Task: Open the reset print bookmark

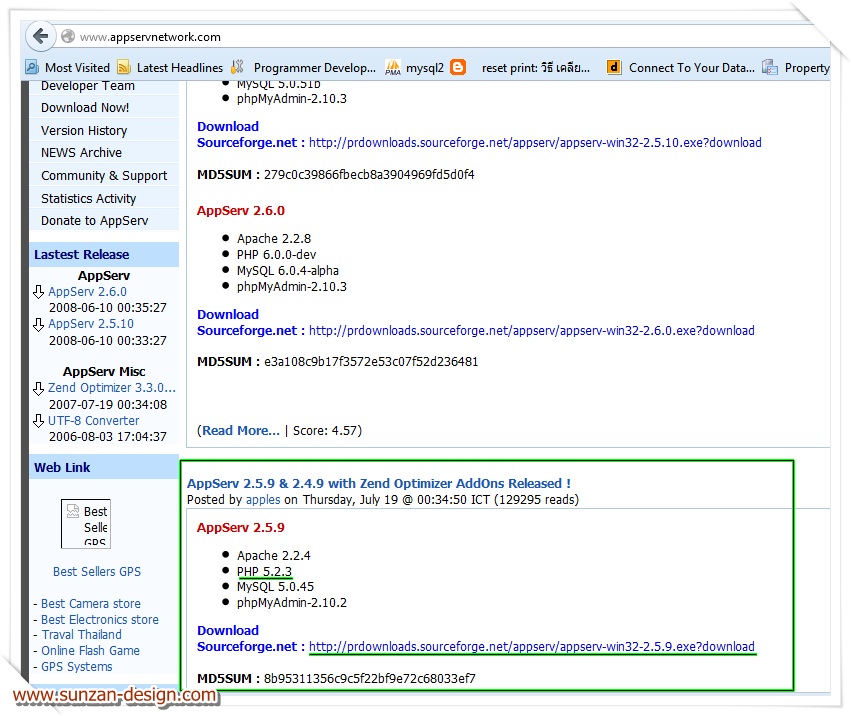Action: pos(536,68)
